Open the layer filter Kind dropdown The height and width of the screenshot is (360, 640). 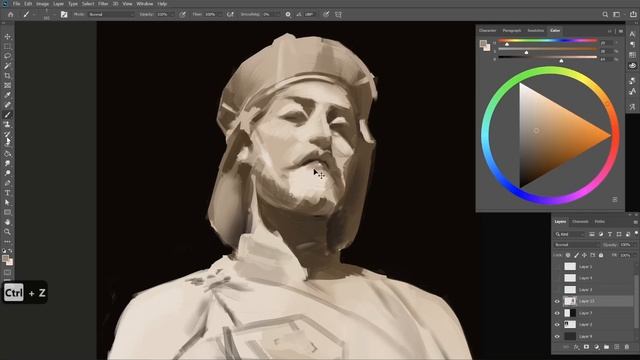click(x=569, y=234)
